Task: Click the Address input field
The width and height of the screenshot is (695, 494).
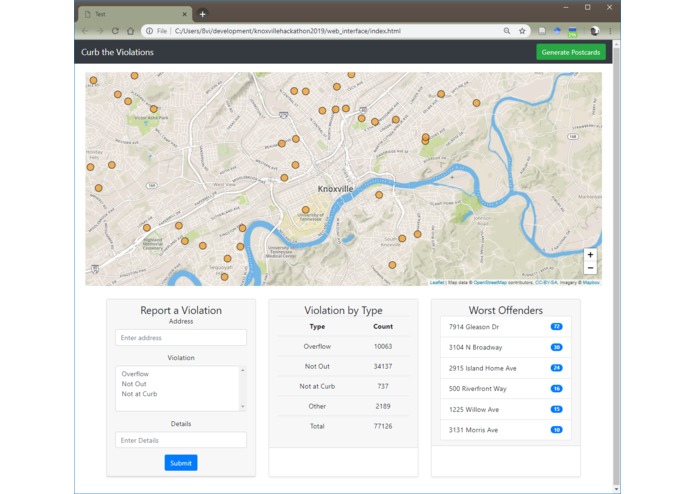Action: [181, 338]
